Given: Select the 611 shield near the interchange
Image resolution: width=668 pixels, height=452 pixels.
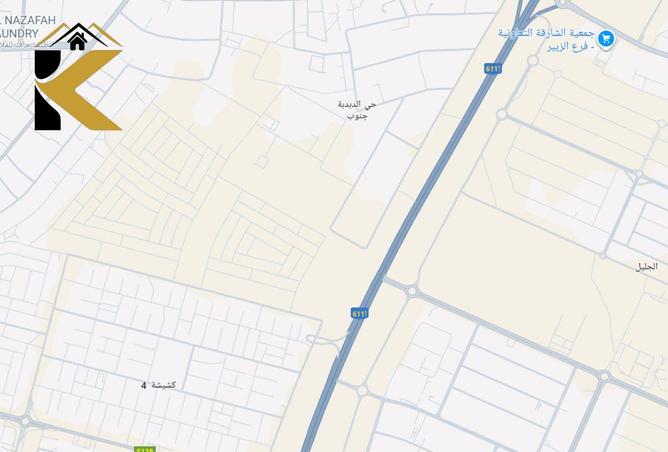Looking at the screenshot, I should pos(359,314).
